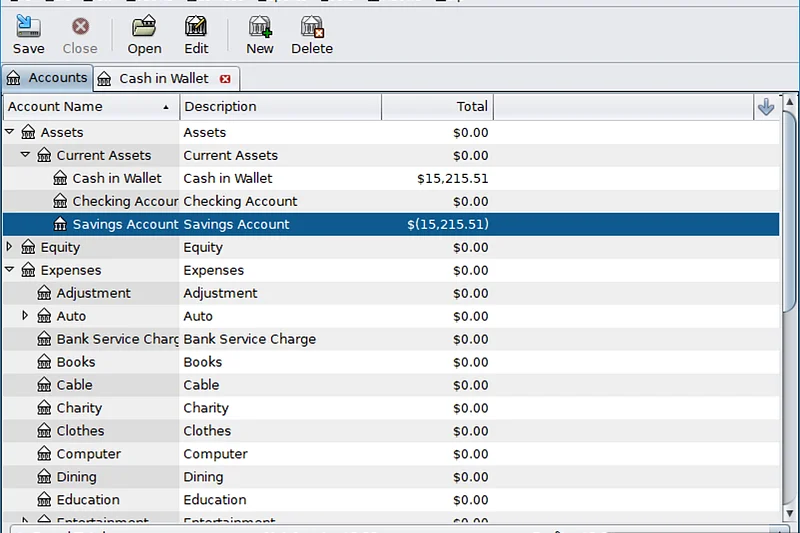Click the Open account toolbar icon
This screenshot has width=800, height=533.
pos(144,27)
